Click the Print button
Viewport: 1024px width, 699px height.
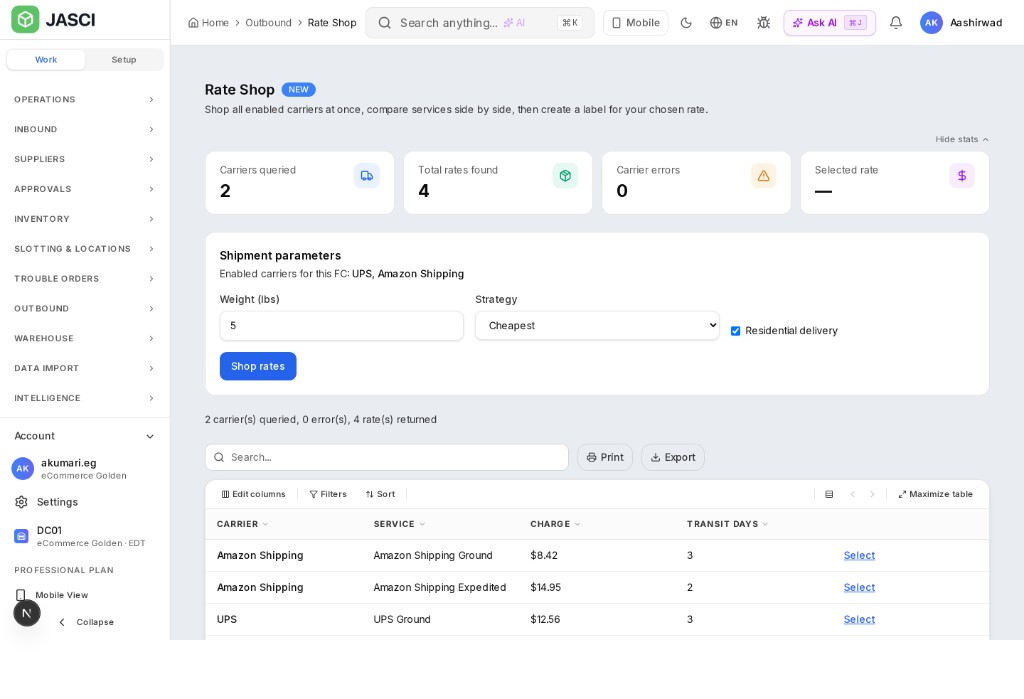(x=605, y=457)
